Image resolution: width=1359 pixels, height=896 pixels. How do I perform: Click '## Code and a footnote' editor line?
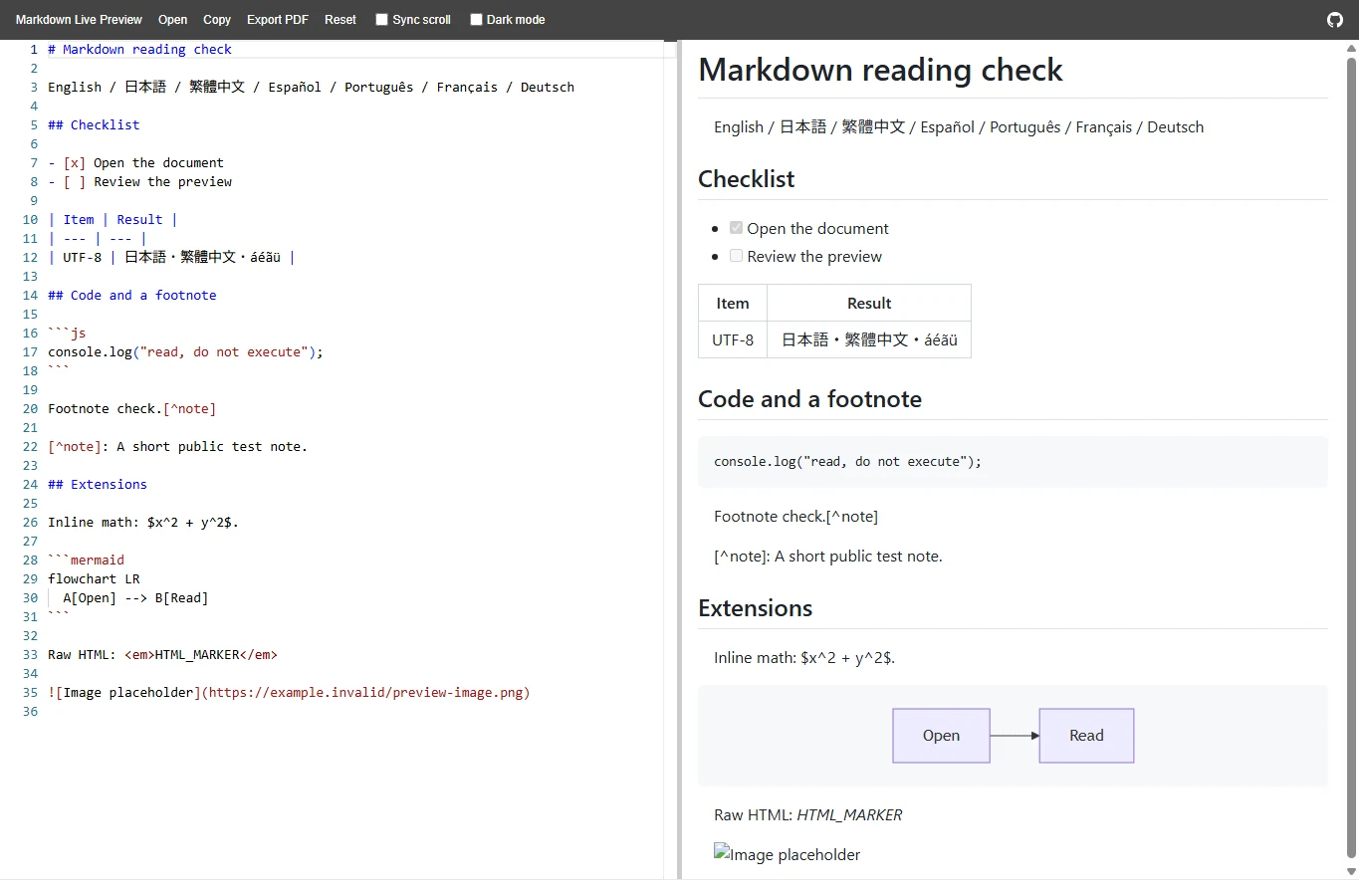[x=131, y=295]
